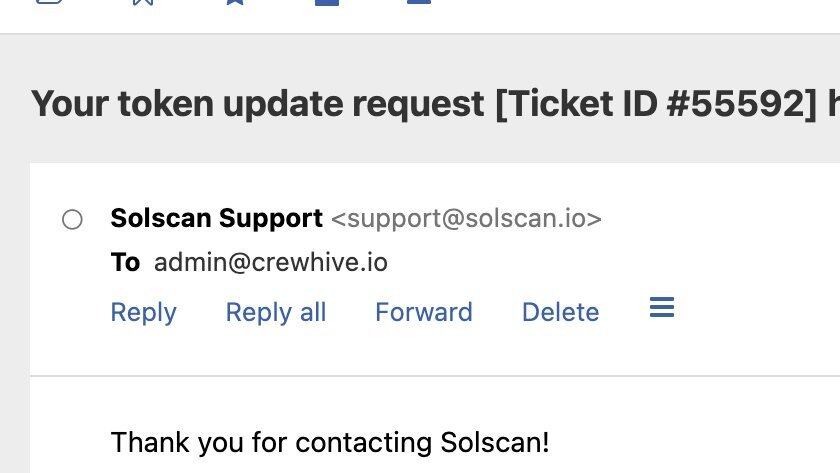
Task: Delete the token update email
Action: (560, 312)
